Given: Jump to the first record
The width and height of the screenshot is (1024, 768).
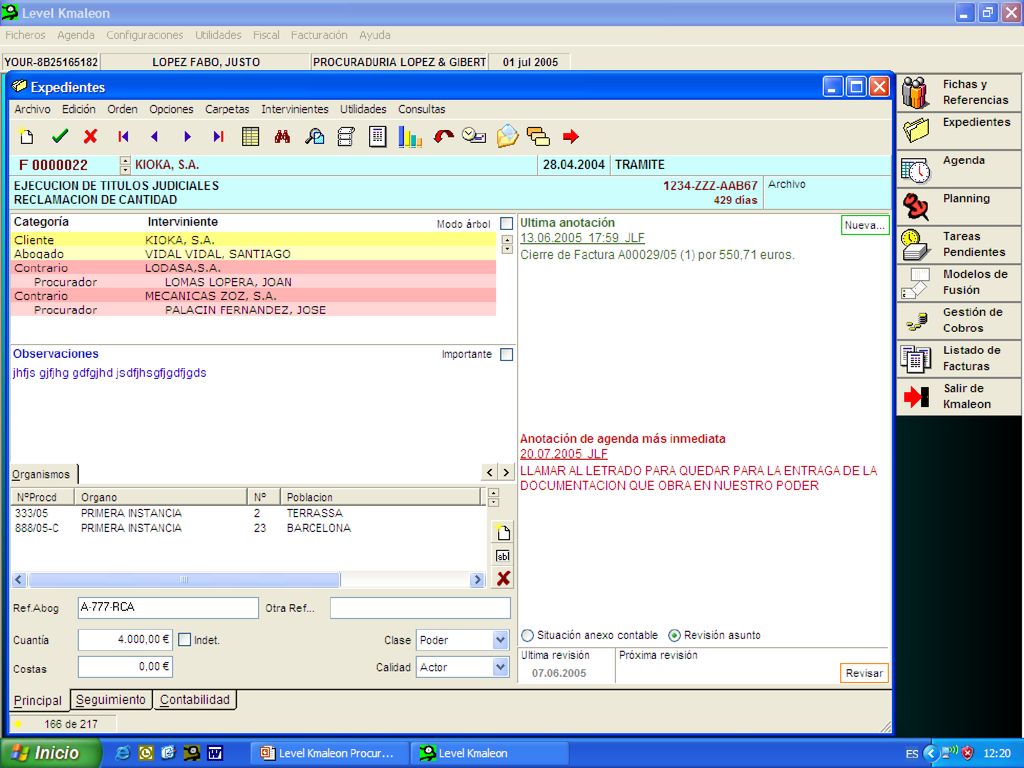Looking at the screenshot, I should coord(123,136).
